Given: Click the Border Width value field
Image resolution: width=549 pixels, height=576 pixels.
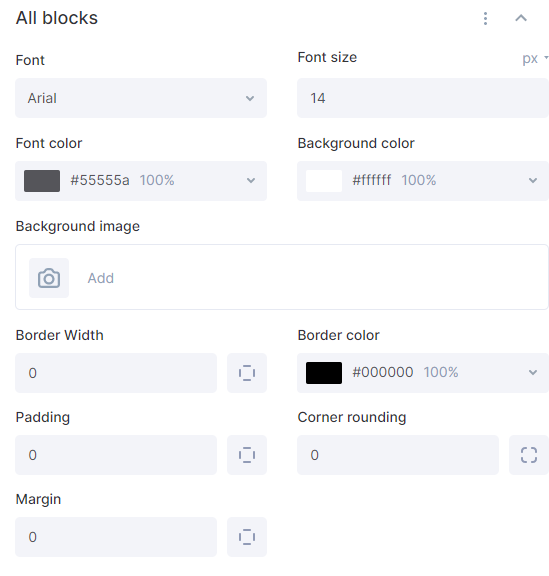Looking at the screenshot, I should 116,373.
